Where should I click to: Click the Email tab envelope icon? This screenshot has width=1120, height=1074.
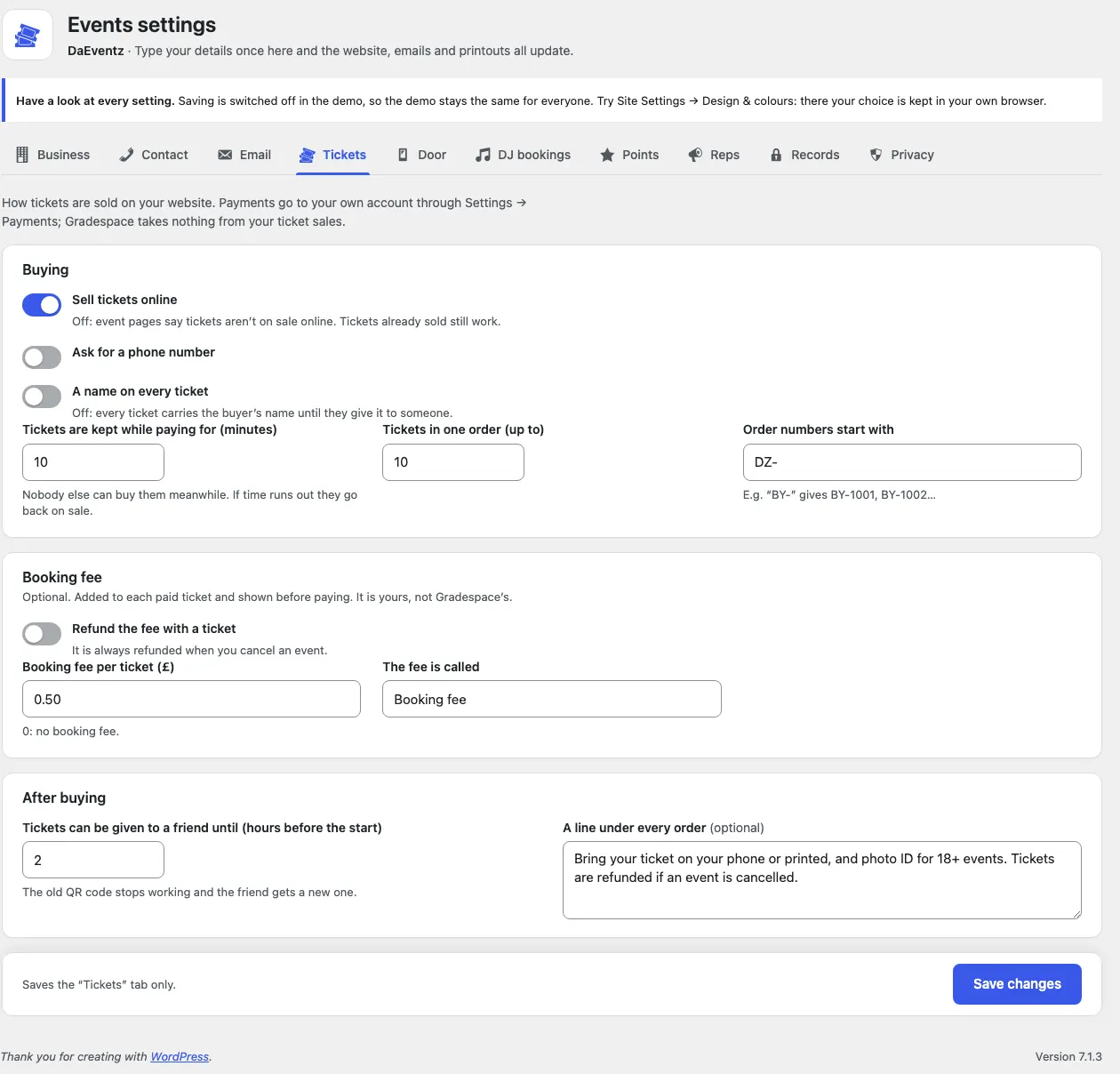click(x=225, y=155)
